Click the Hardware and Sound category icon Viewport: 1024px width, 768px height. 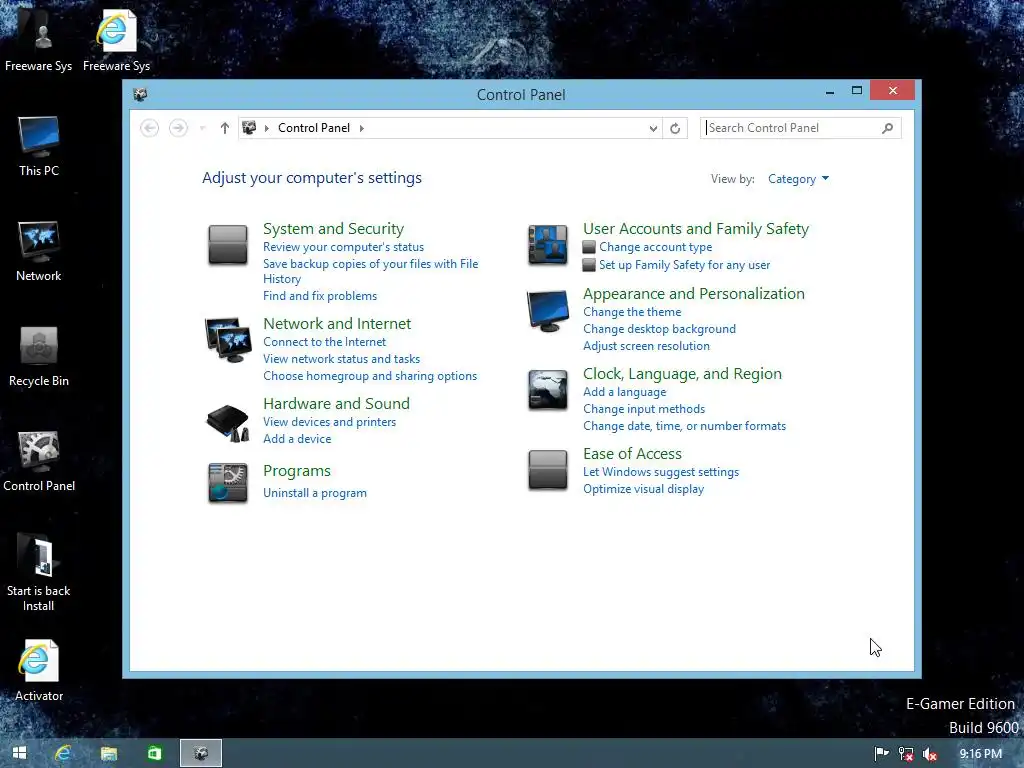pos(227,423)
